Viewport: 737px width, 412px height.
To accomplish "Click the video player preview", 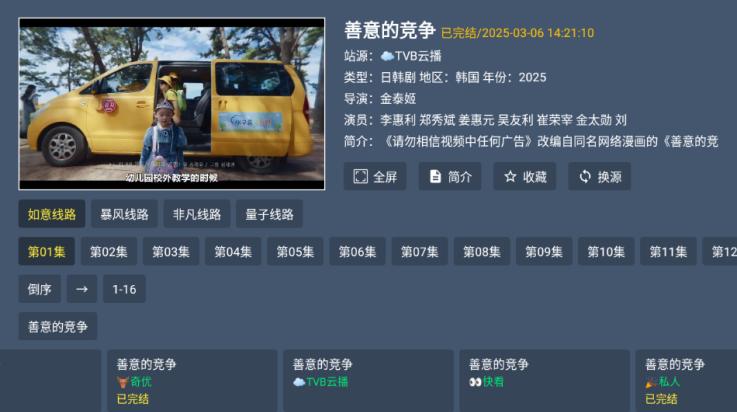I will pos(172,103).
